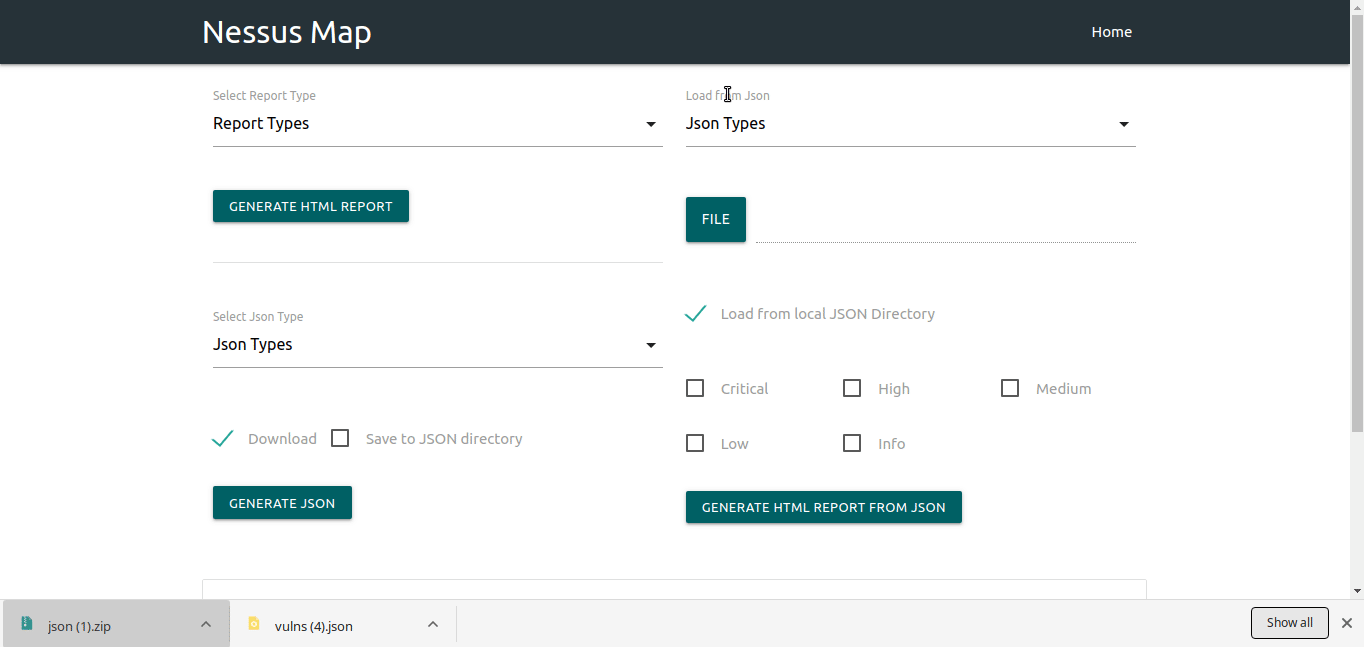Click scrollbar up arrow
1364x647 pixels.
tap(1357, 6)
